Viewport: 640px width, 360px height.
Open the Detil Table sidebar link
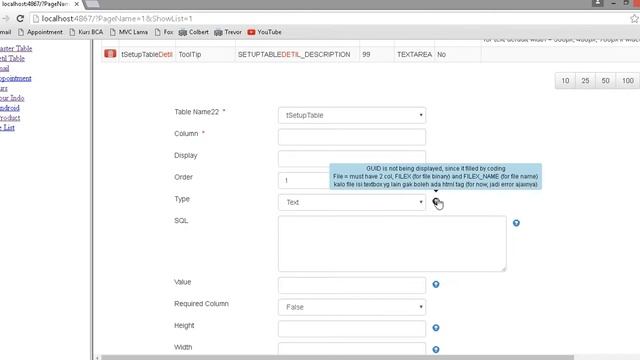[x=12, y=58]
